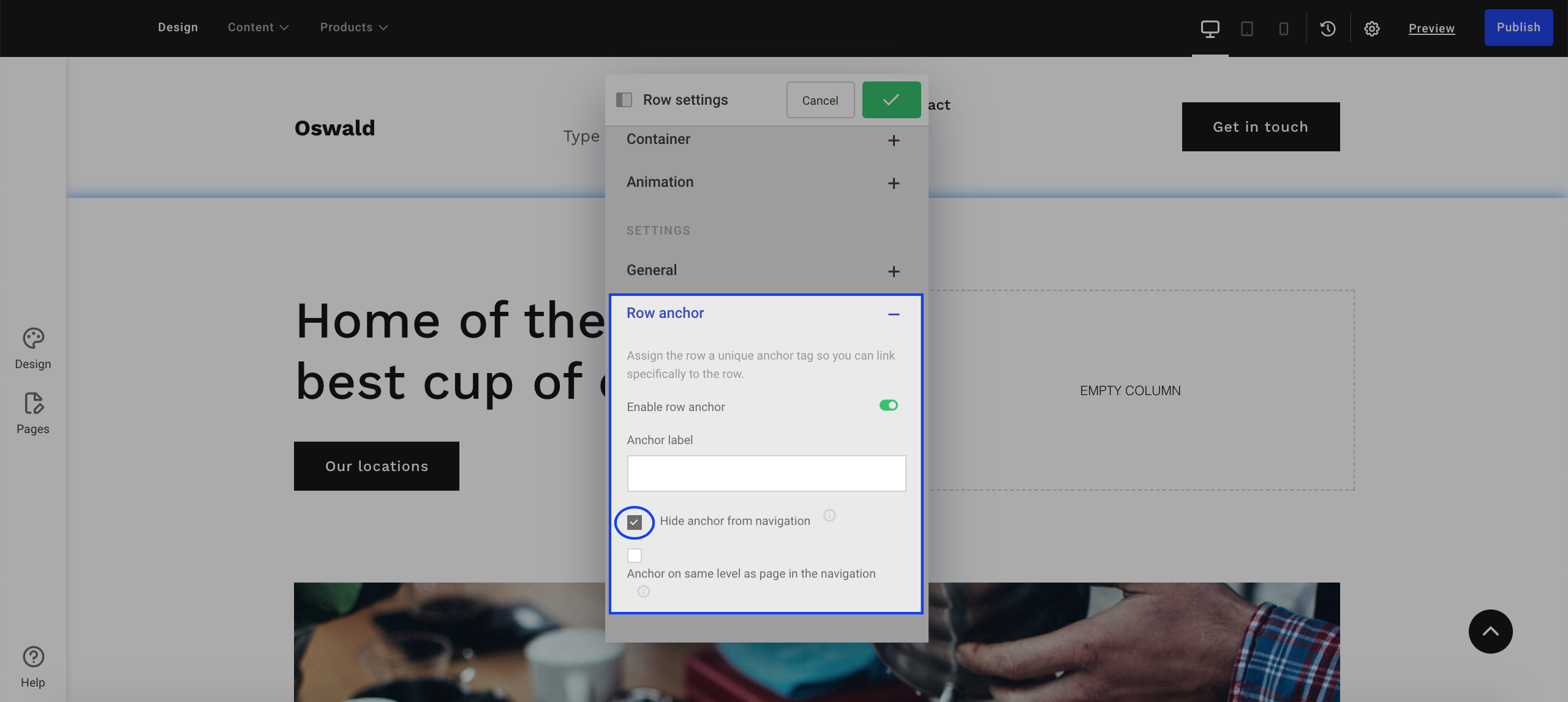This screenshot has width=1568, height=702.
Task: Click info icon beside Hide anchor option
Action: coord(829,515)
